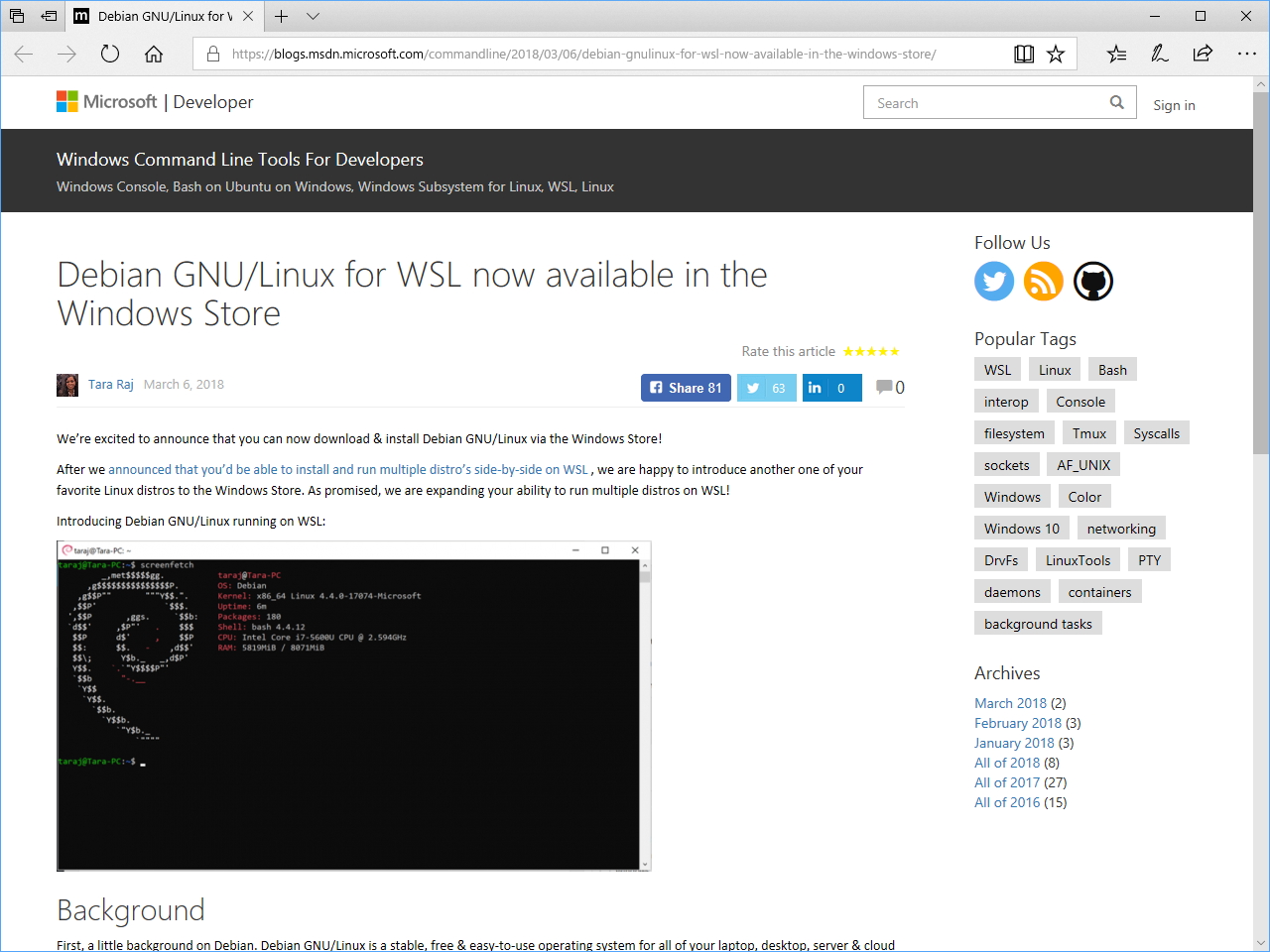Subscribe via the RSS feed icon
Screen dimensions: 1270x952
point(1044,282)
